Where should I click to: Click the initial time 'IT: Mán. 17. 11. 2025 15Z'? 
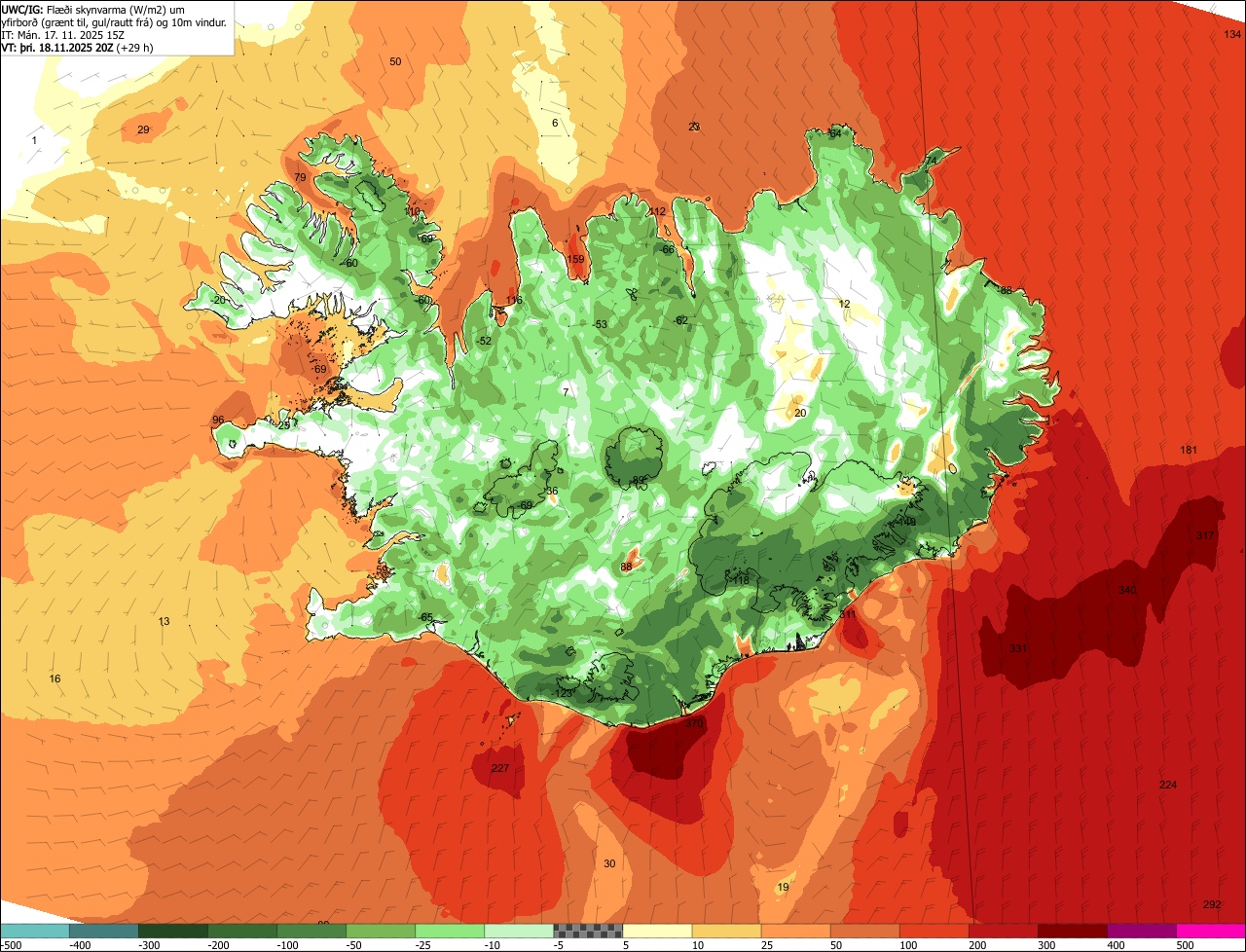click(x=63, y=34)
